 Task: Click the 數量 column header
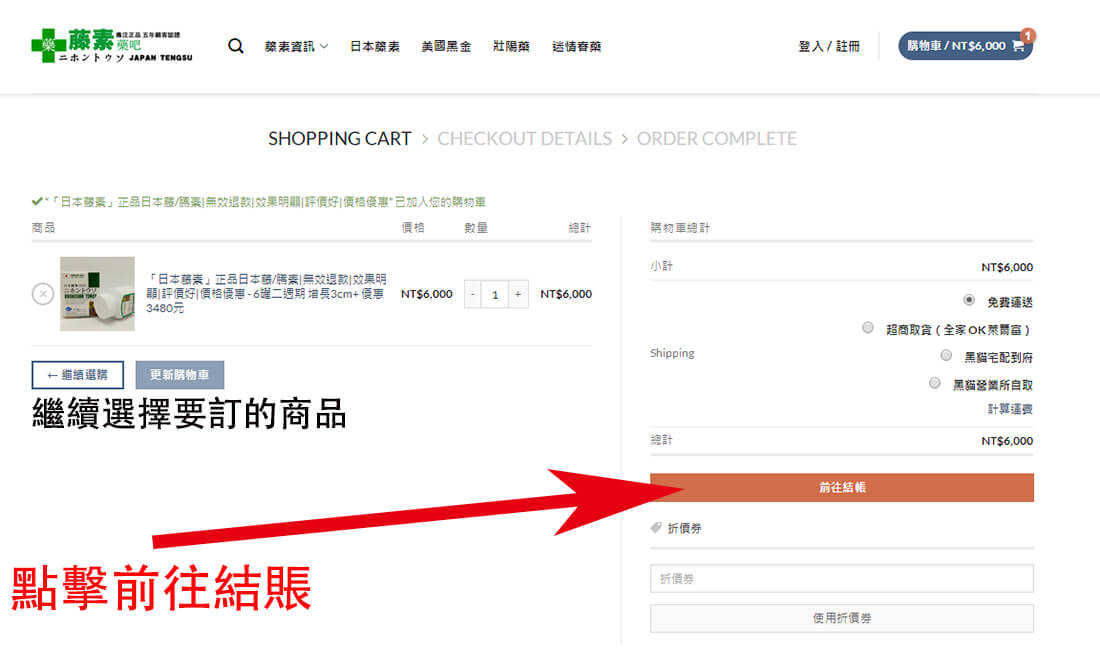click(x=476, y=228)
